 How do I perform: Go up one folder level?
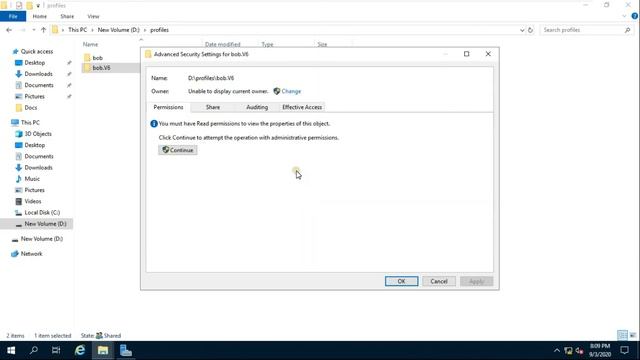pyautogui.click(x=43, y=30)
